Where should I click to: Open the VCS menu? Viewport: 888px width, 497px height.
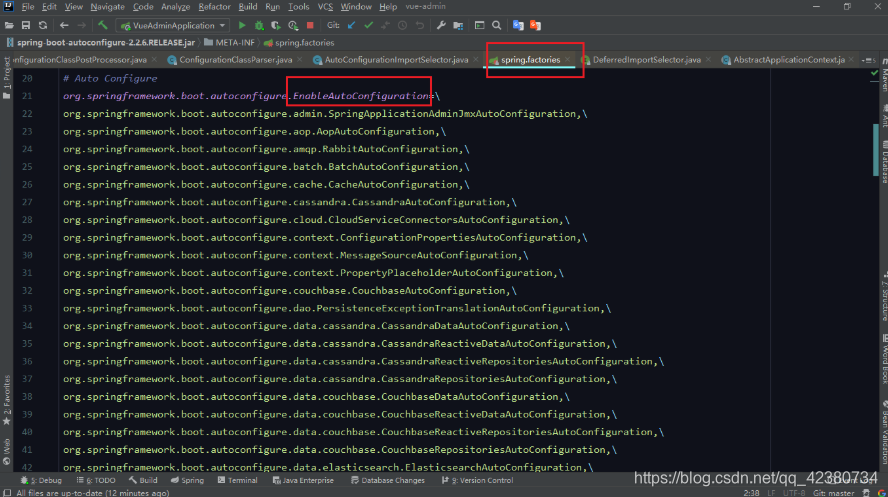tap(325, 7)
